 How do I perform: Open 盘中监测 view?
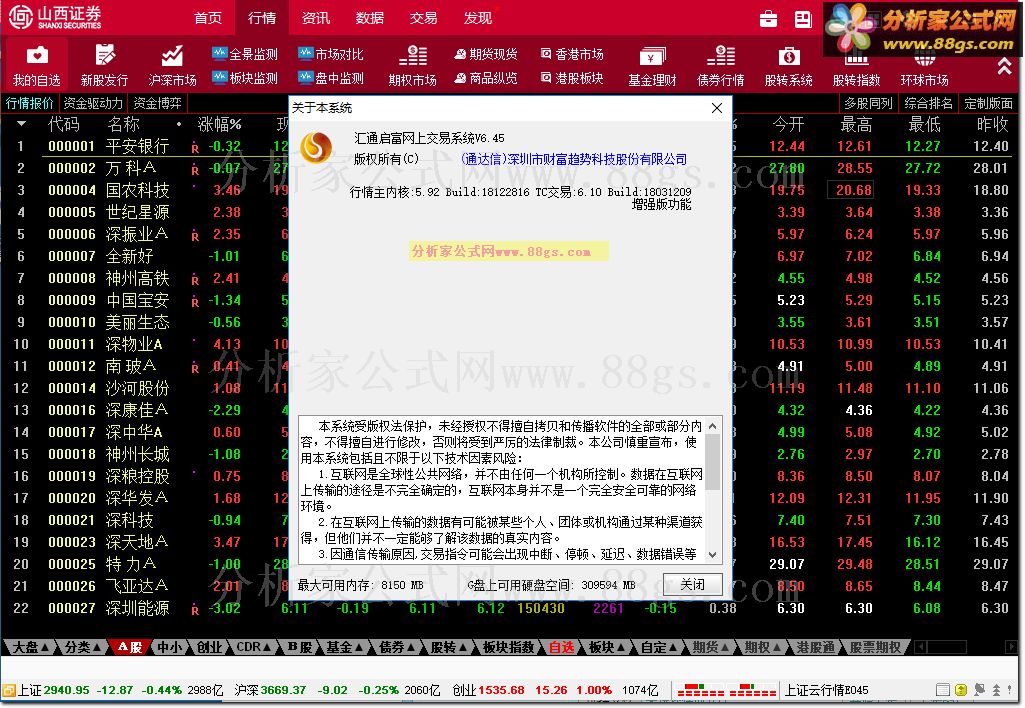(x=331, y=78)
